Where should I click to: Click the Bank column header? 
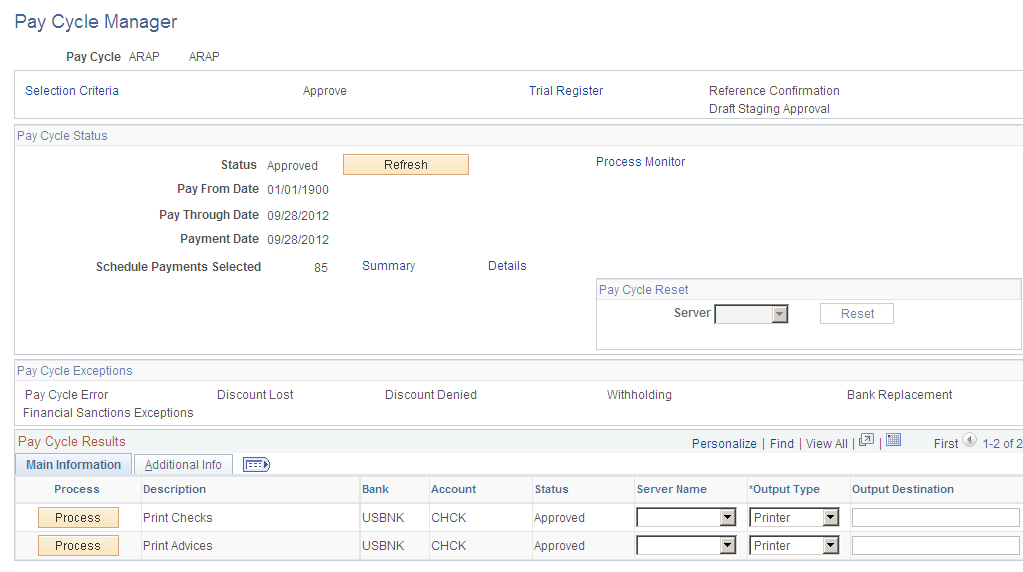375,489
